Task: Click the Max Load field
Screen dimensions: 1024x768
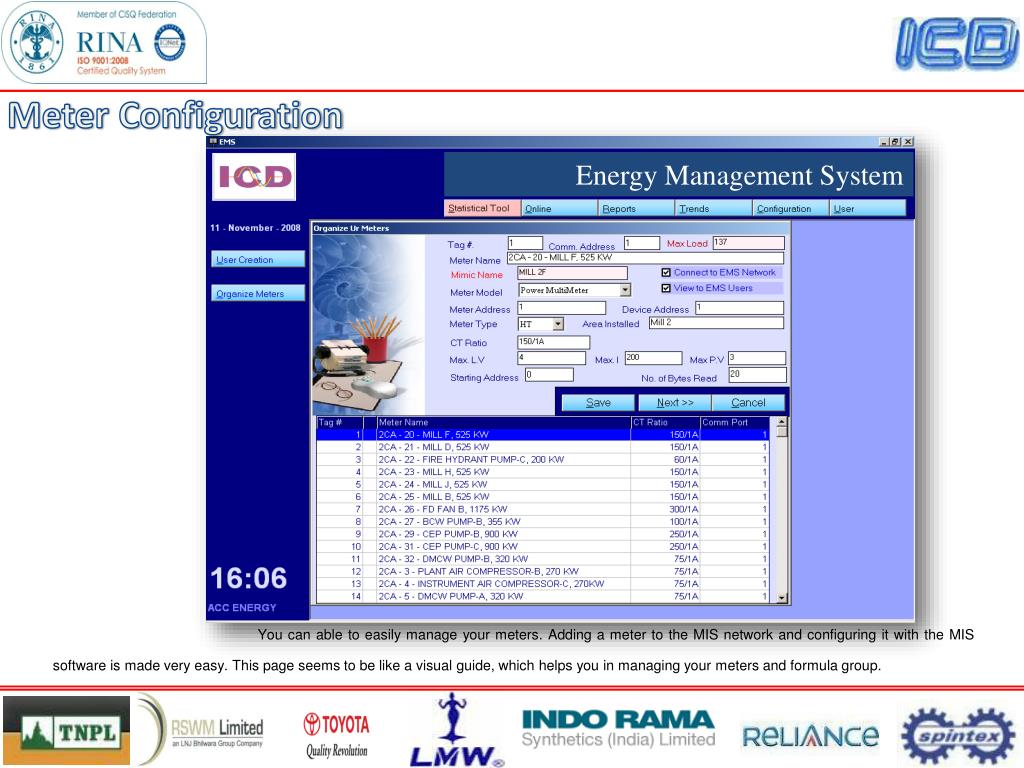Action: tap(748, 243)
